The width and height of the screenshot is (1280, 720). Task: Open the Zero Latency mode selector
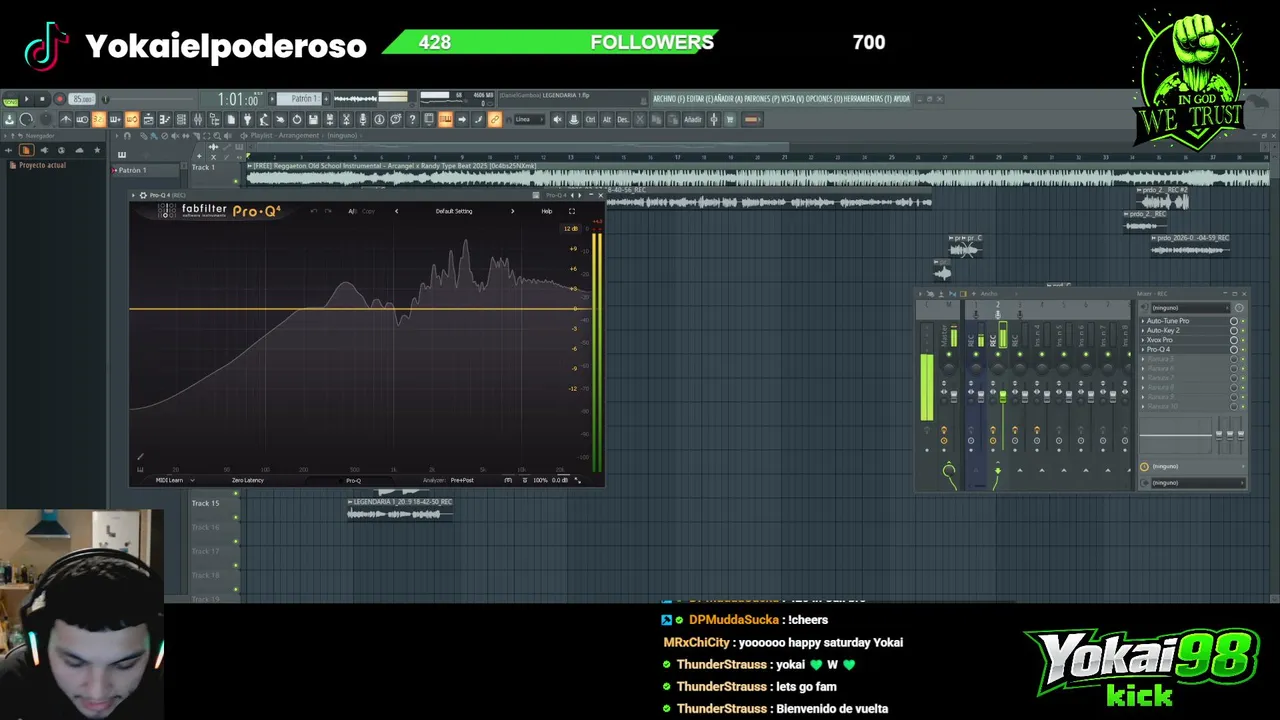[x=247, y=480]
